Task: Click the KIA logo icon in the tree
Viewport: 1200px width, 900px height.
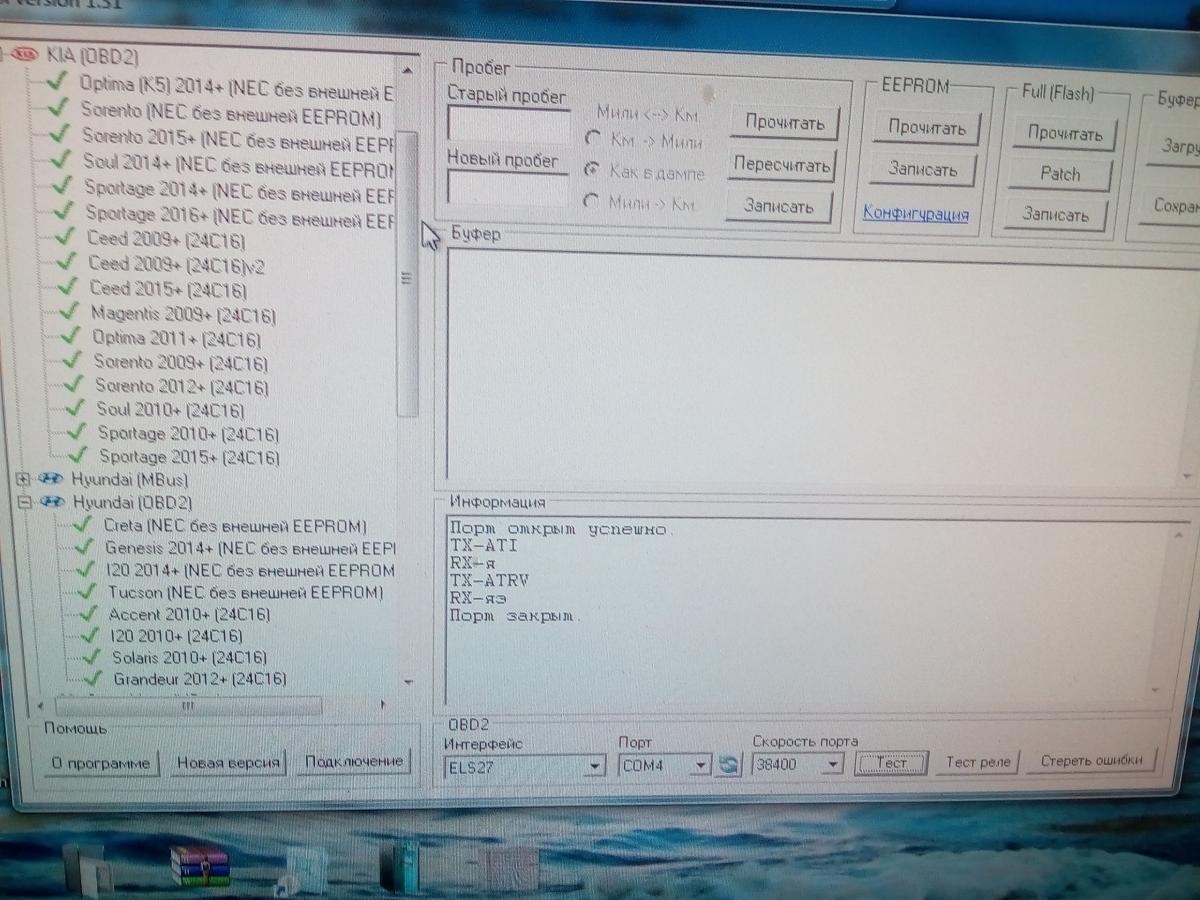Action: (26, 55)
